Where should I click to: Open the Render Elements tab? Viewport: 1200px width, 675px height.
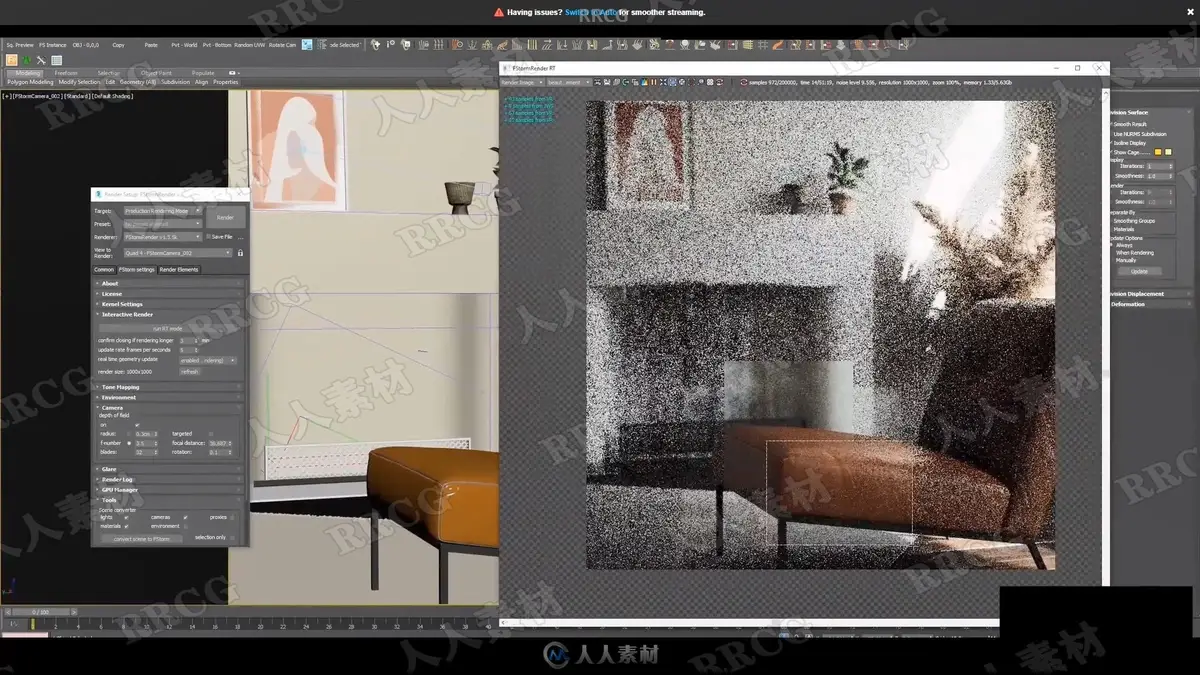[179, 269]
